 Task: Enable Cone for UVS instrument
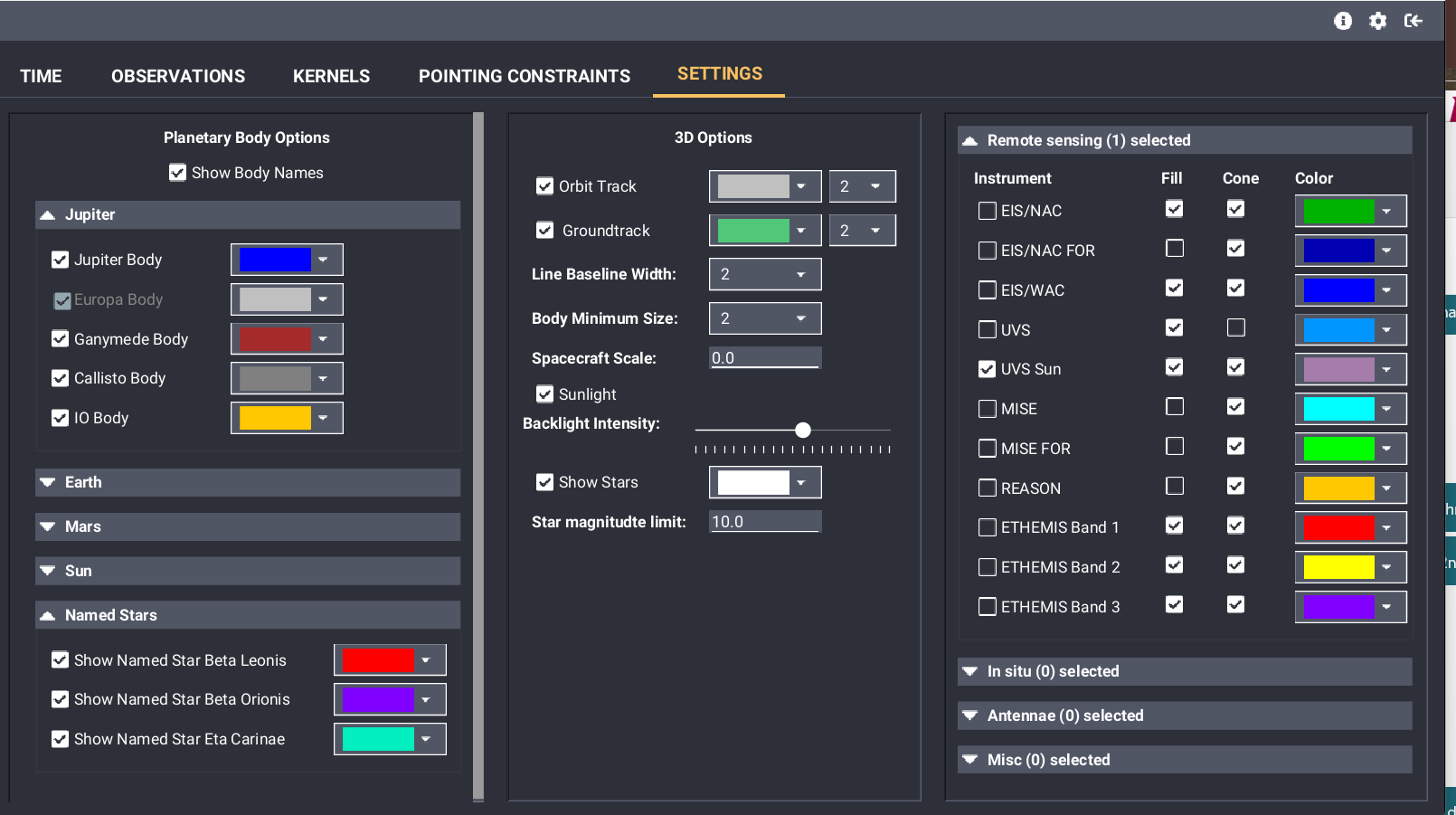coord(1236,327)
